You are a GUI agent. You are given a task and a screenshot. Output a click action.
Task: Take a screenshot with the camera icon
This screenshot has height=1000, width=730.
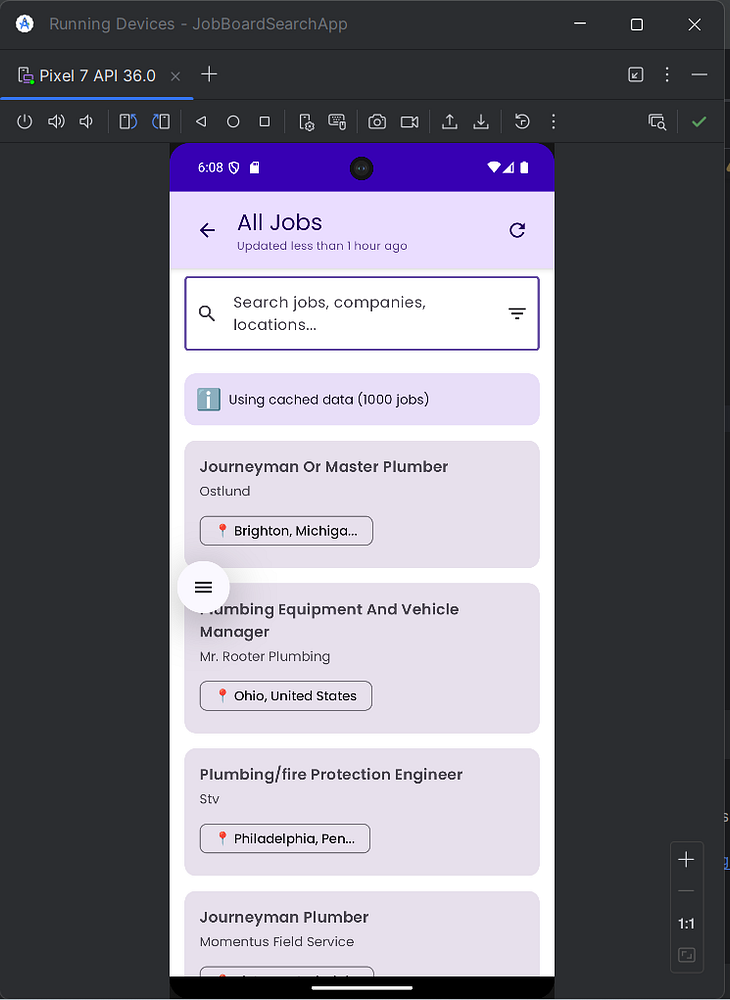point(377,121)
